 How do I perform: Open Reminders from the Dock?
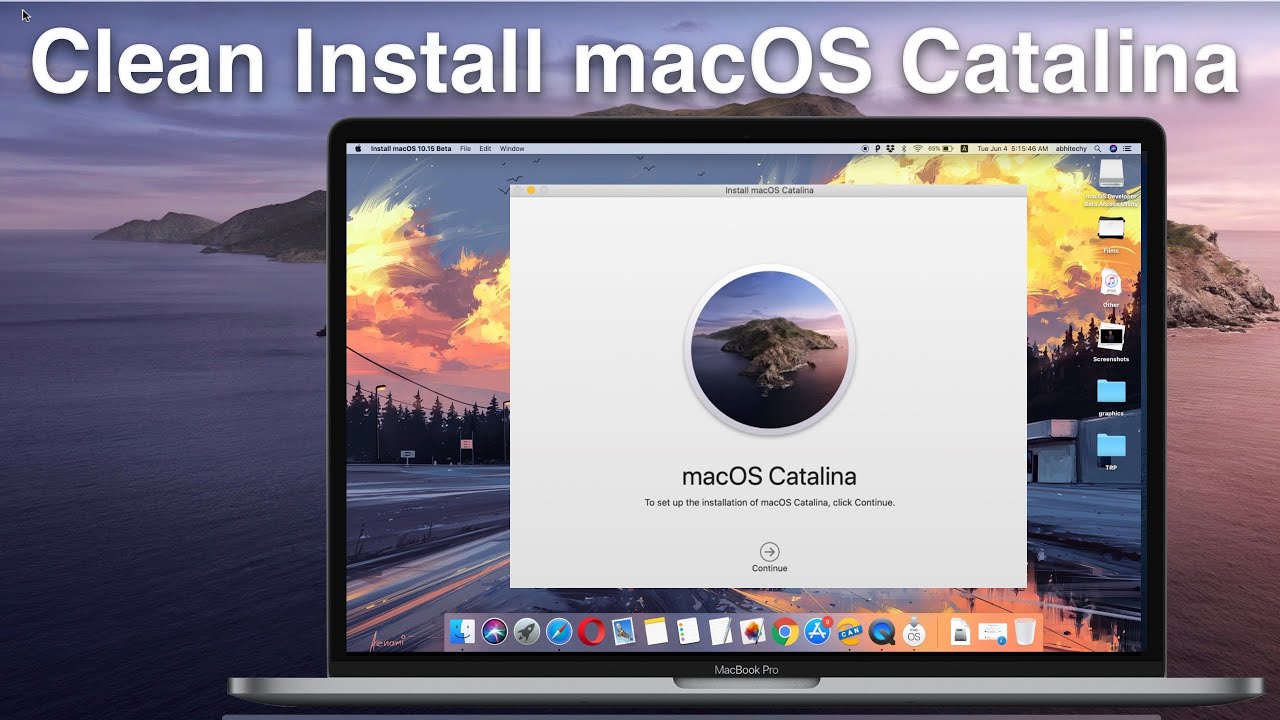(x=687, y=631)
